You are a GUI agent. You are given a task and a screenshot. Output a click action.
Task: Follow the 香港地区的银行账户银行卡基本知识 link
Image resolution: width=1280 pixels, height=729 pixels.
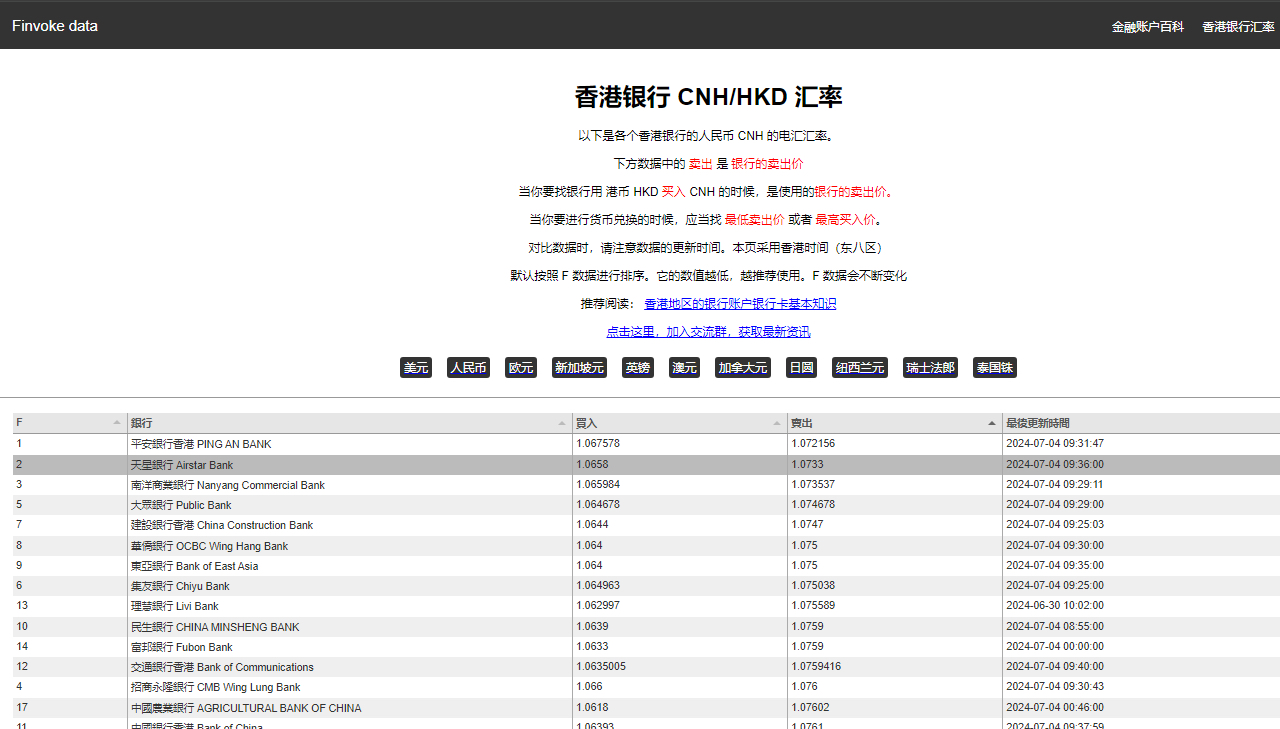click(x=740, y=304)
